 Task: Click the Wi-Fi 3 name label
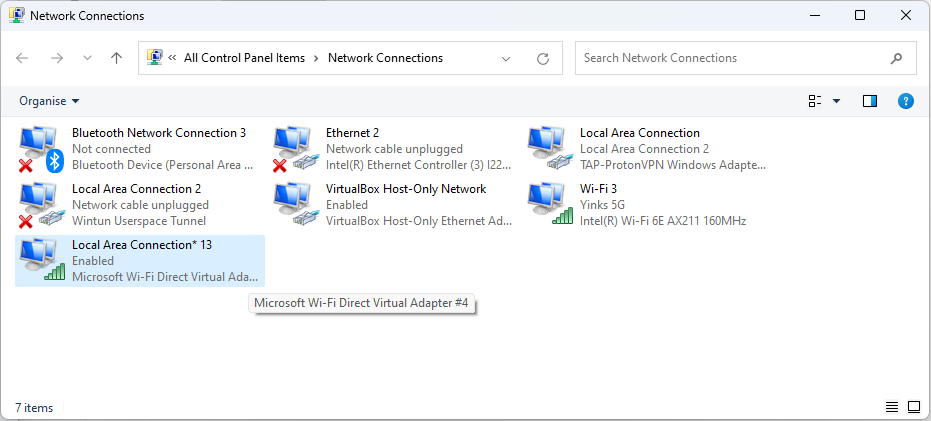(x=598, y=189)
